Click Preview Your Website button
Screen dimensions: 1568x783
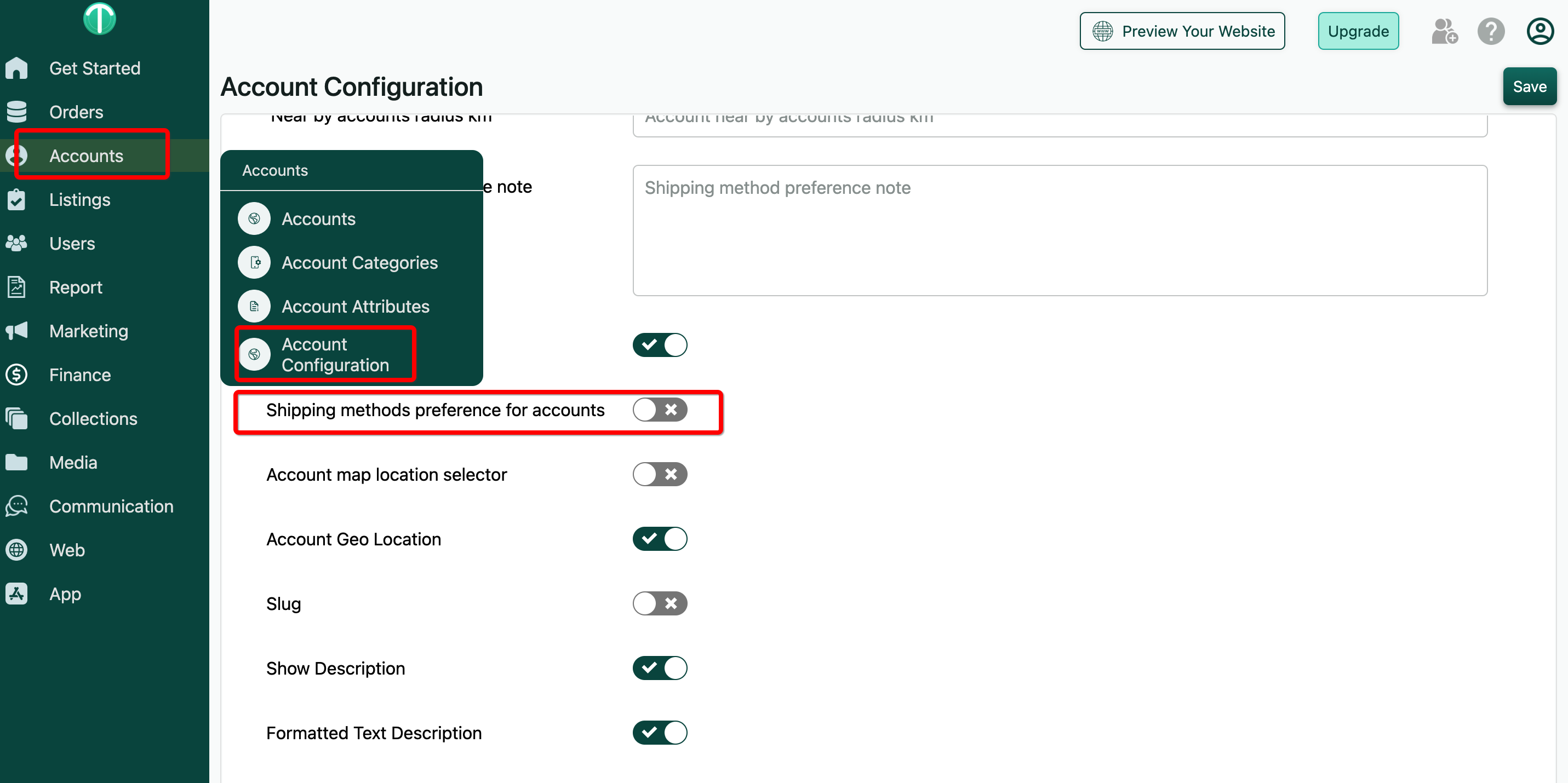click(x=1182, y=32)
